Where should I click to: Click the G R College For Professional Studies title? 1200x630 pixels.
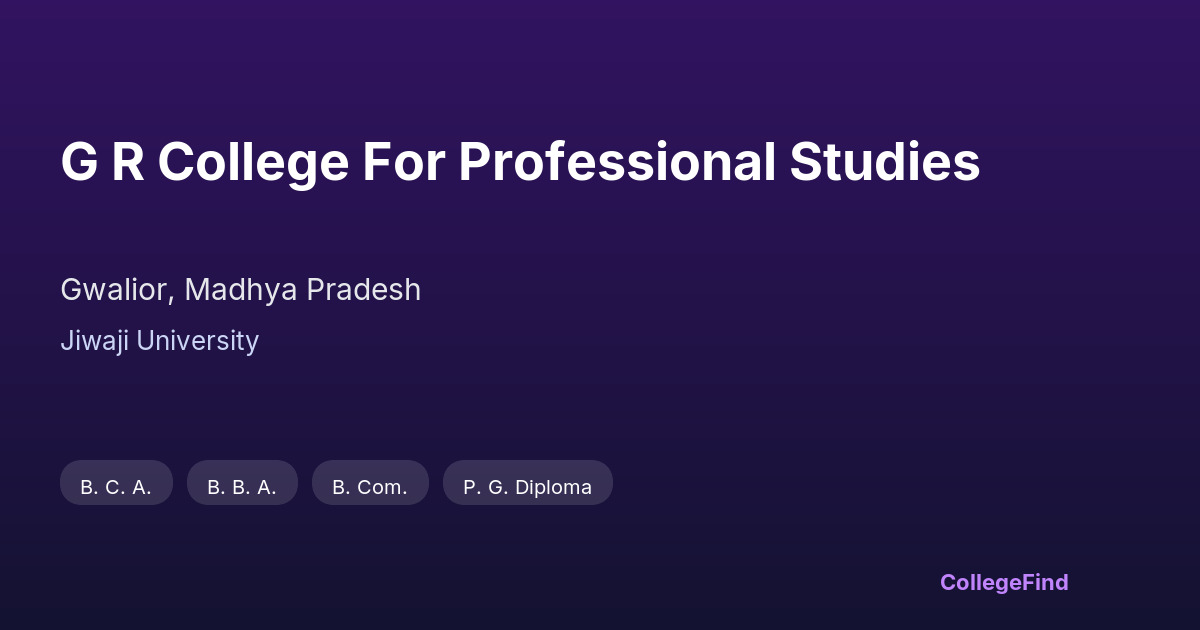point(520,163)
